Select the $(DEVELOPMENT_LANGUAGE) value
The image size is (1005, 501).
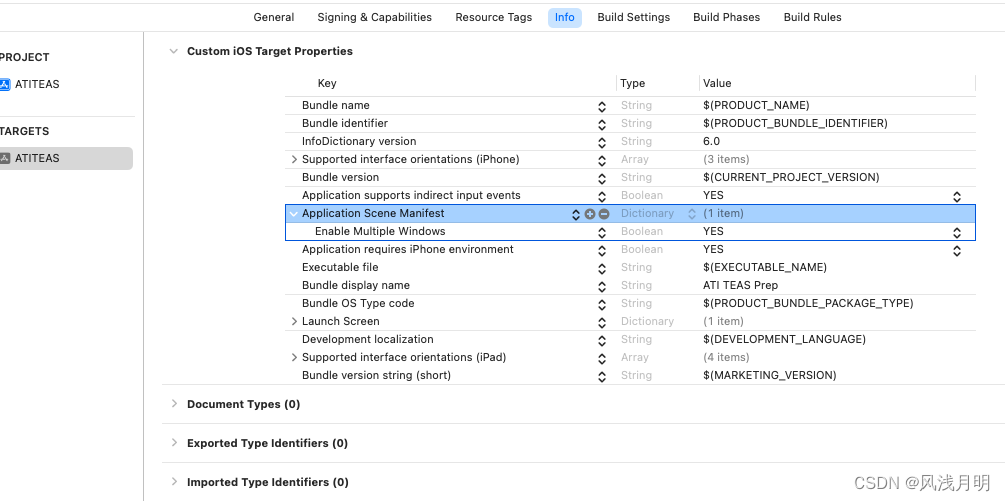[x=785, y=339]
